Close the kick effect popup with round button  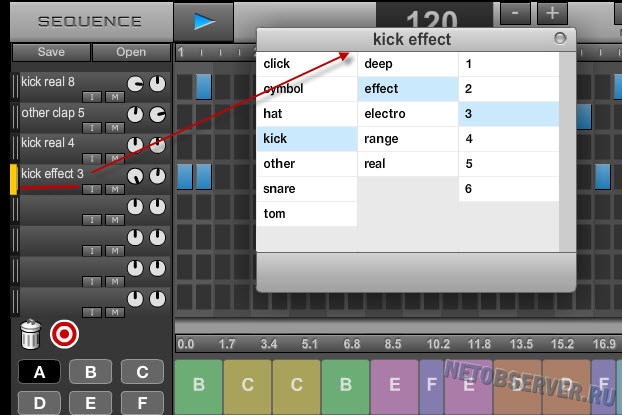(x=560, y=38)
